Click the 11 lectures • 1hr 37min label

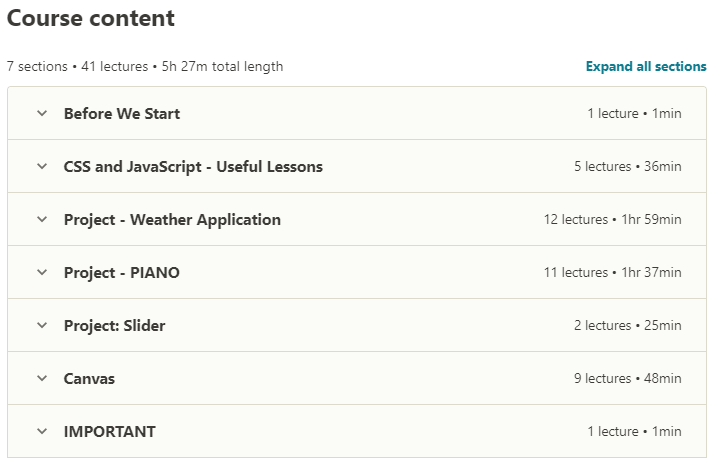(x=607, y=273)
